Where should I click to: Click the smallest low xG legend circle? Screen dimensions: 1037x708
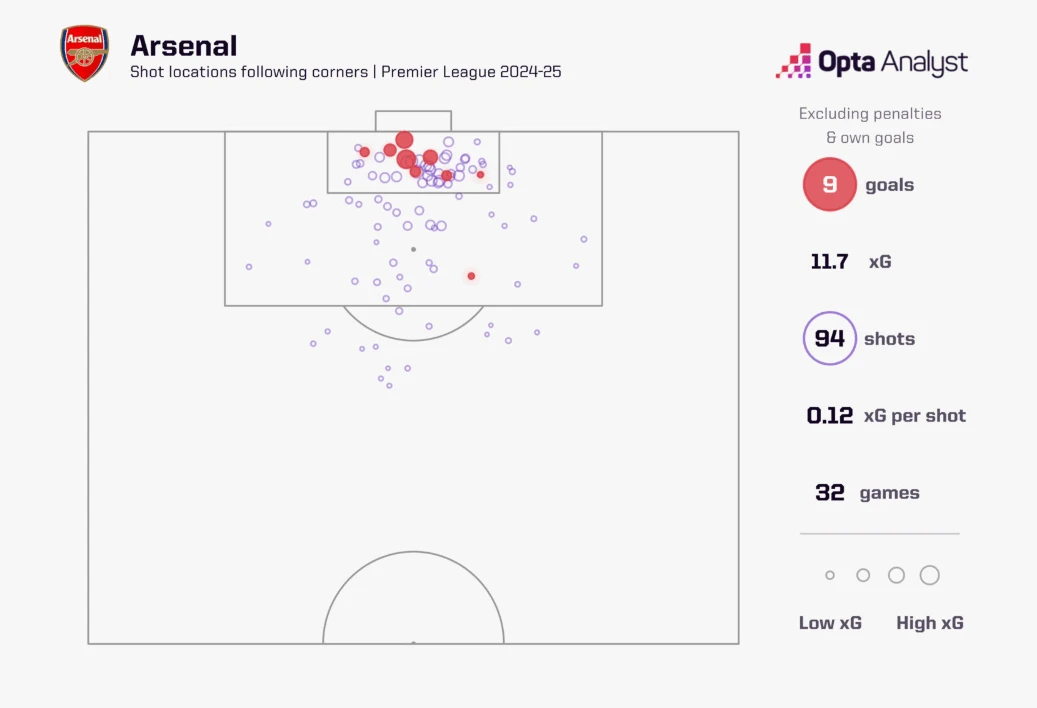pyautogui.click(x=830, y=575)
